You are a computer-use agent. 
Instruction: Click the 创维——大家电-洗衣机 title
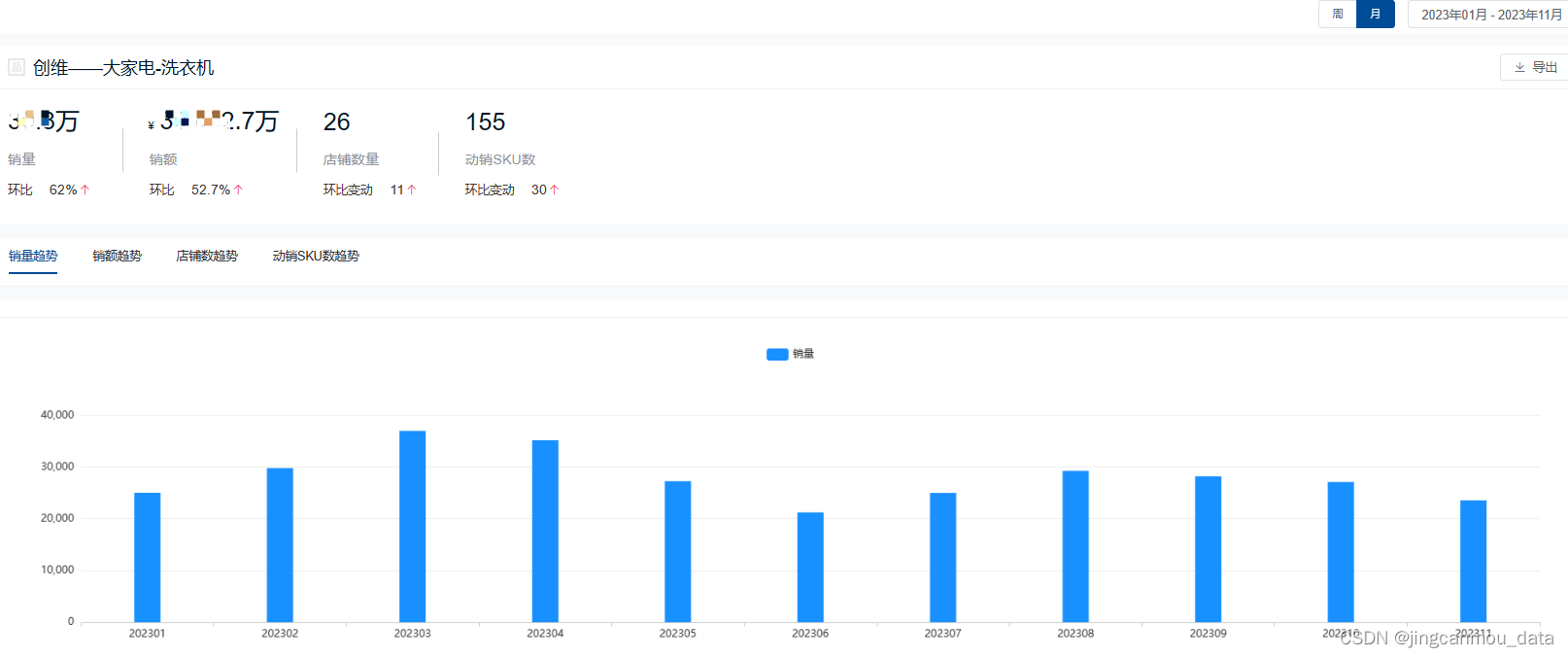[123, 67]
